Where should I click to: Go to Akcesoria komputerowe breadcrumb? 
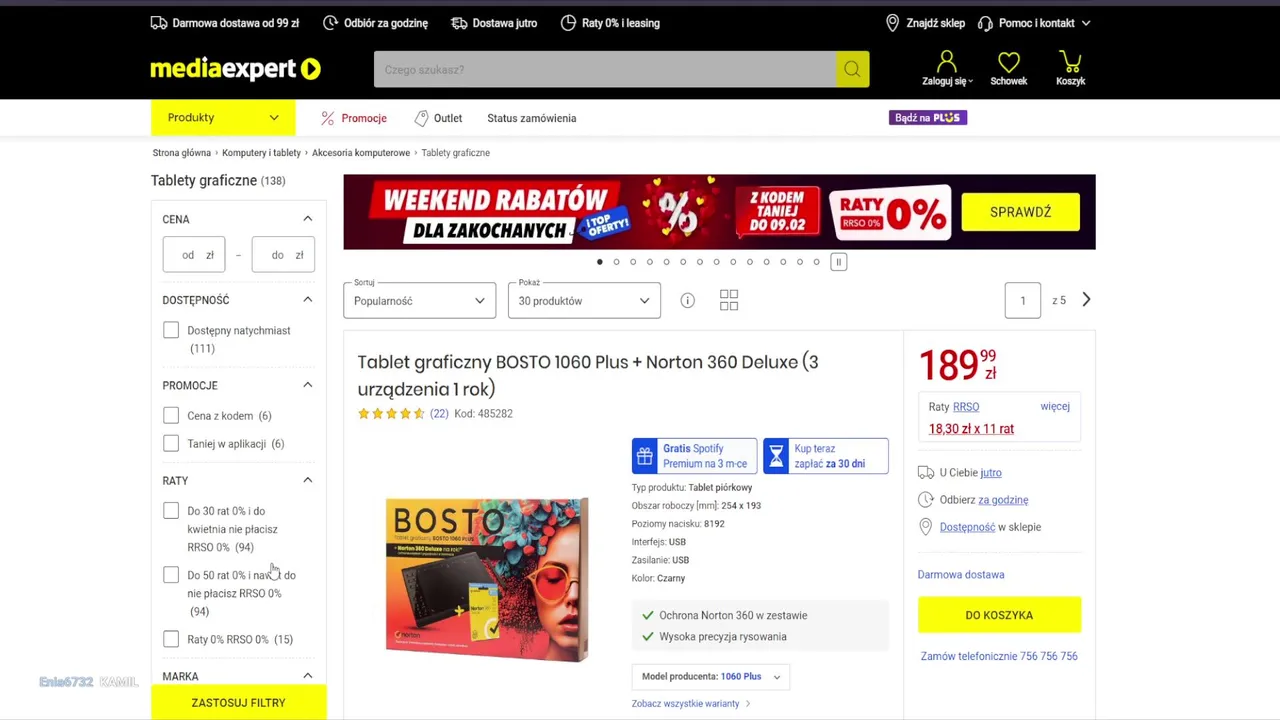click(361, 153)
